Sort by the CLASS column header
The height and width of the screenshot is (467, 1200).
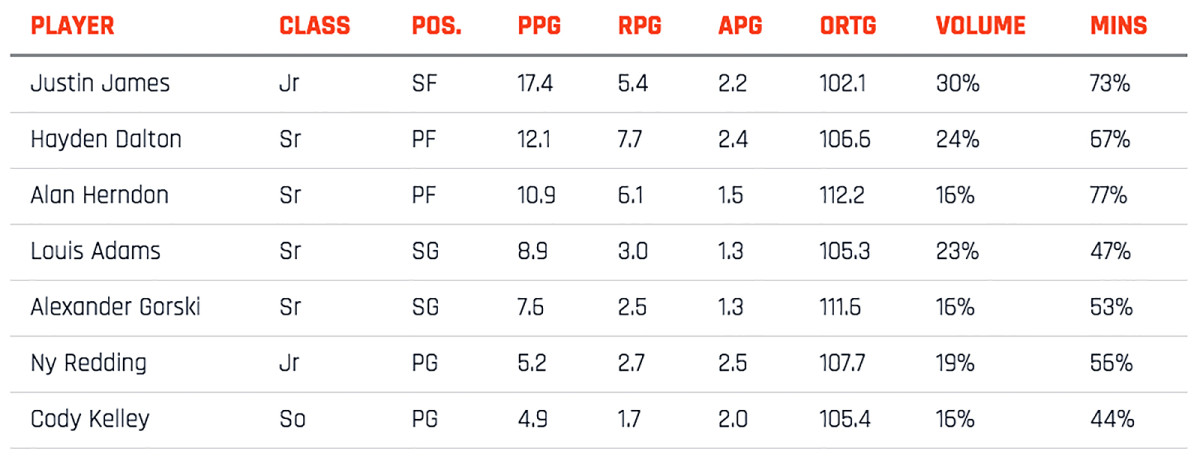314,25
